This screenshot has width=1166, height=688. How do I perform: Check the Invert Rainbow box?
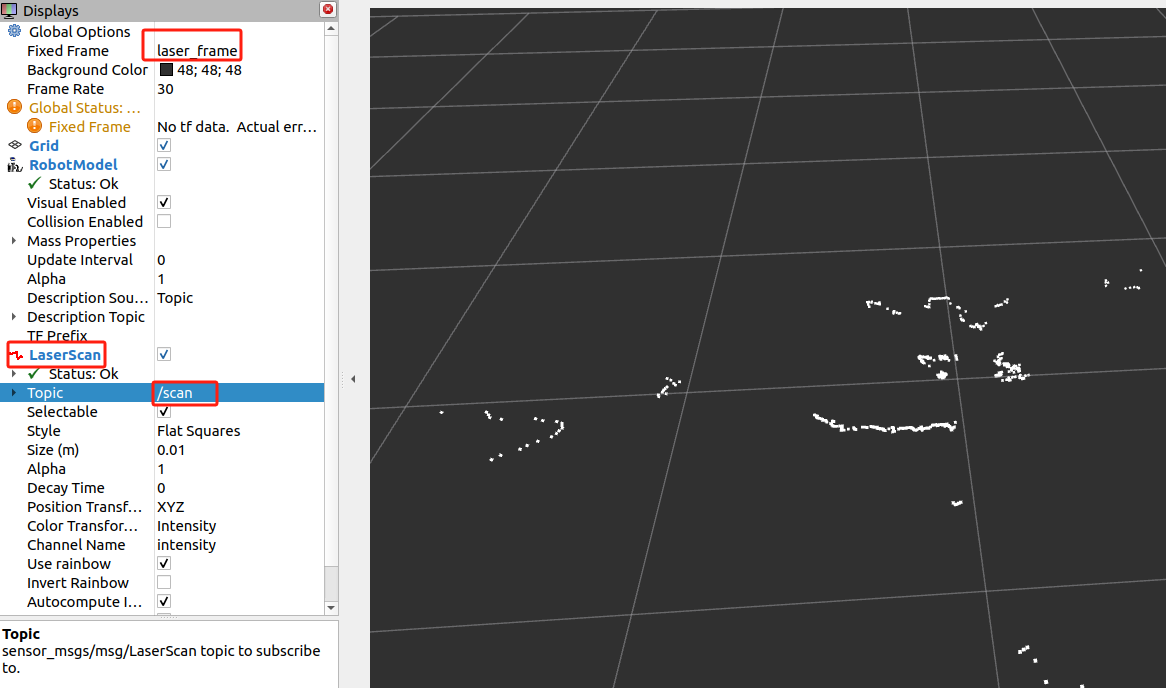[164, 582]
